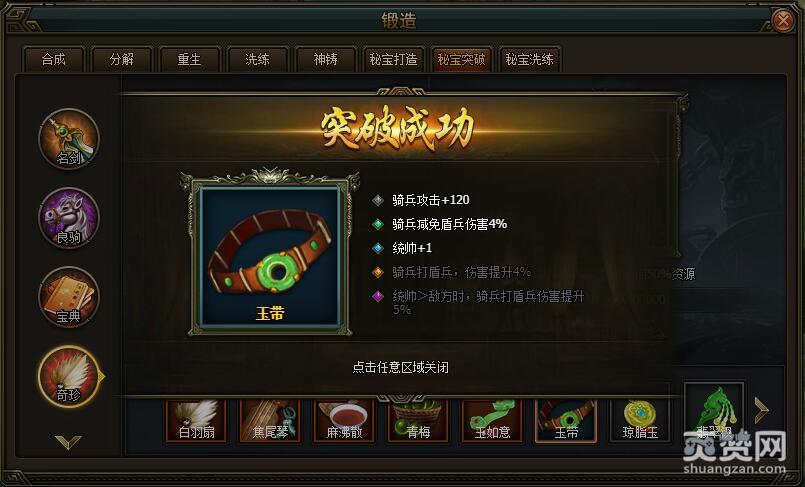Select the 青梅 basket item
805x487 pixels.
pos(418,421)
